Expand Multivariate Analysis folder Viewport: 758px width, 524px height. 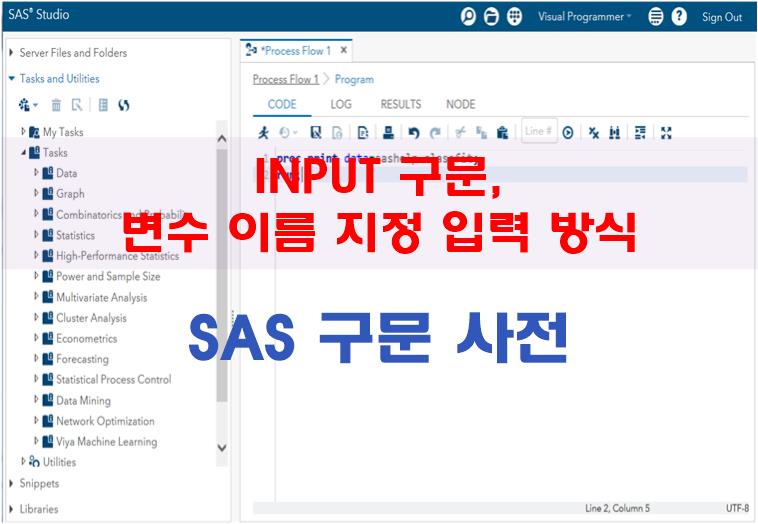point(36,296)
